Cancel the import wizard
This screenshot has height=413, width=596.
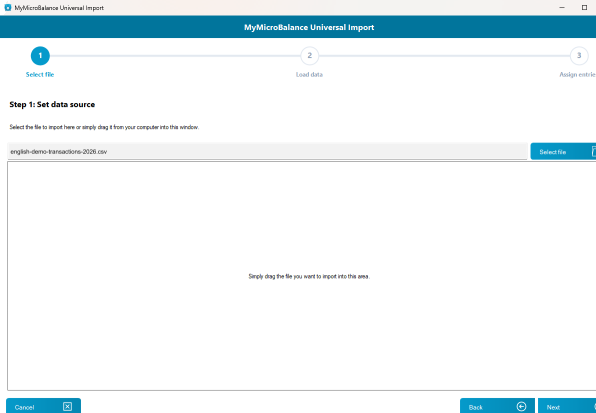coord(43,406)
